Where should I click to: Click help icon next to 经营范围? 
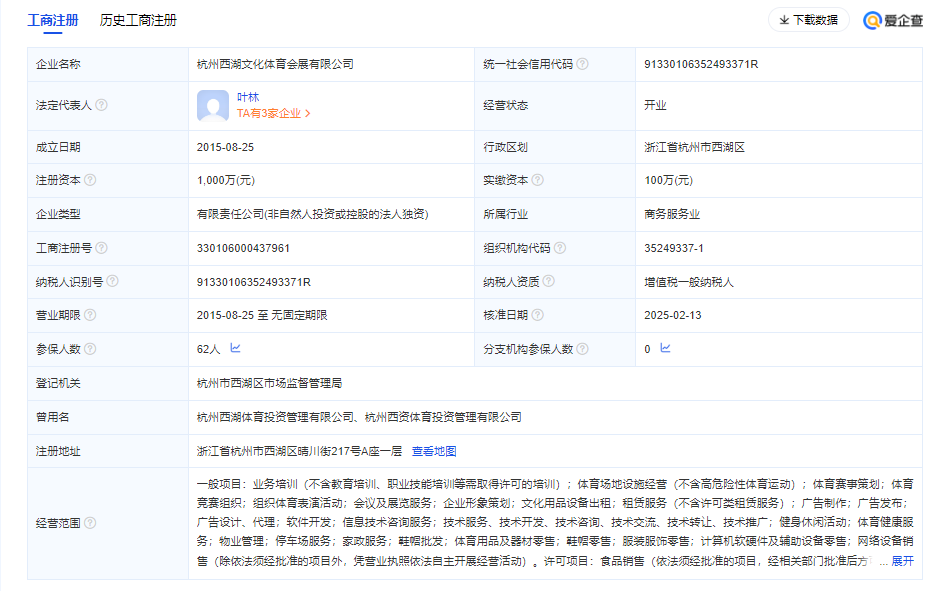pyautogui.click(x=90, y=523)
